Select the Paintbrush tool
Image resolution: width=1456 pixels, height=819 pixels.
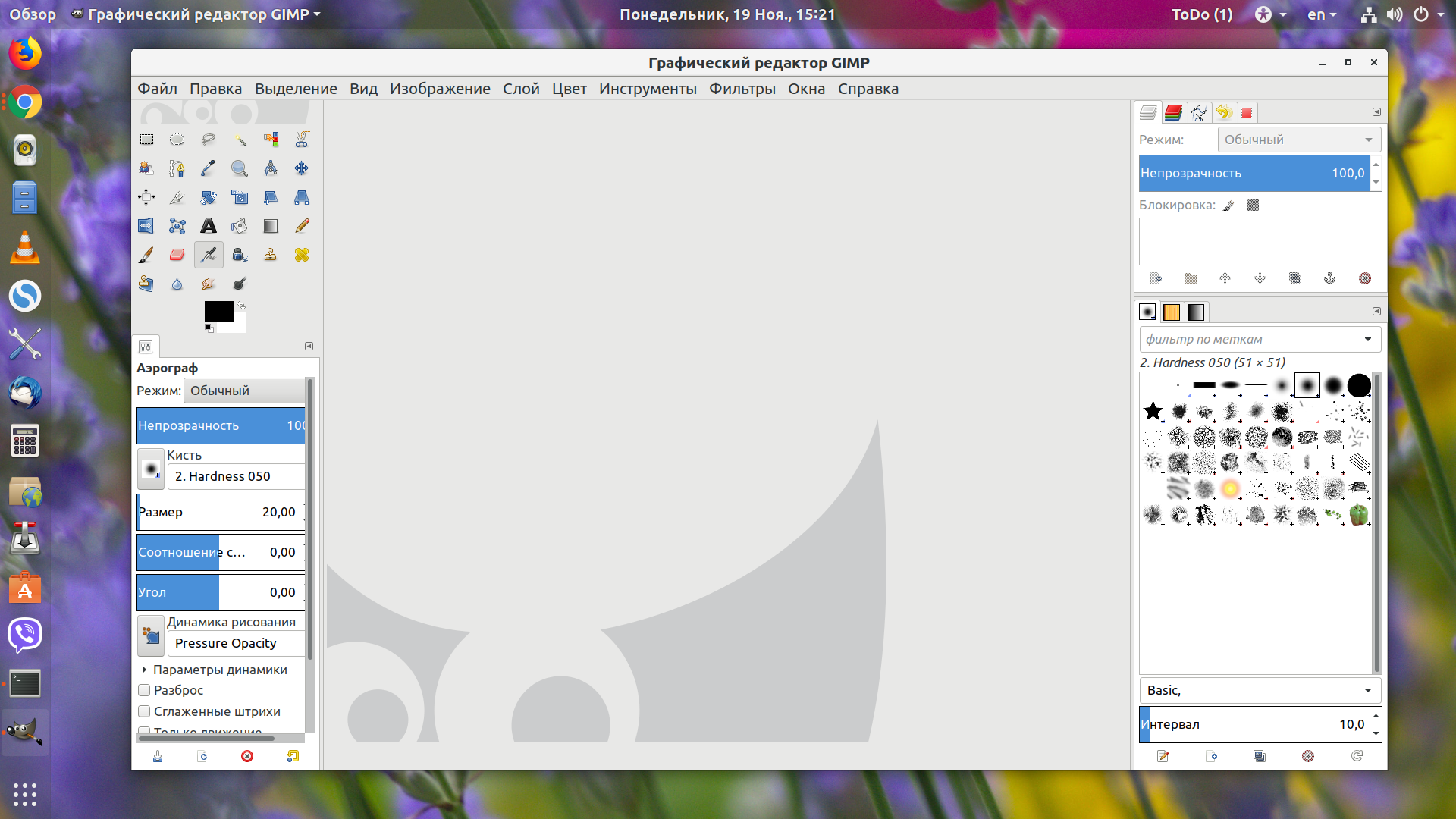pyautogui.click(x=146, y=255)
